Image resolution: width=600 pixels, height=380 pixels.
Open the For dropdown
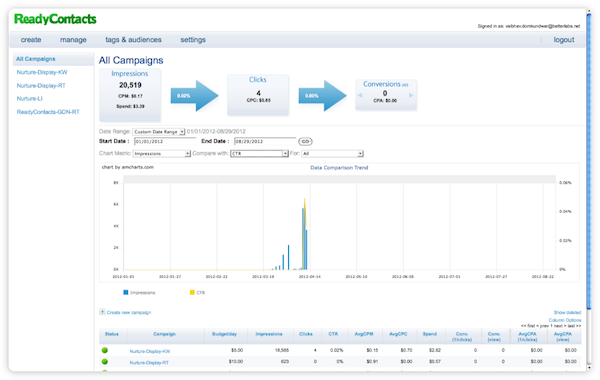tap(332, 153)
